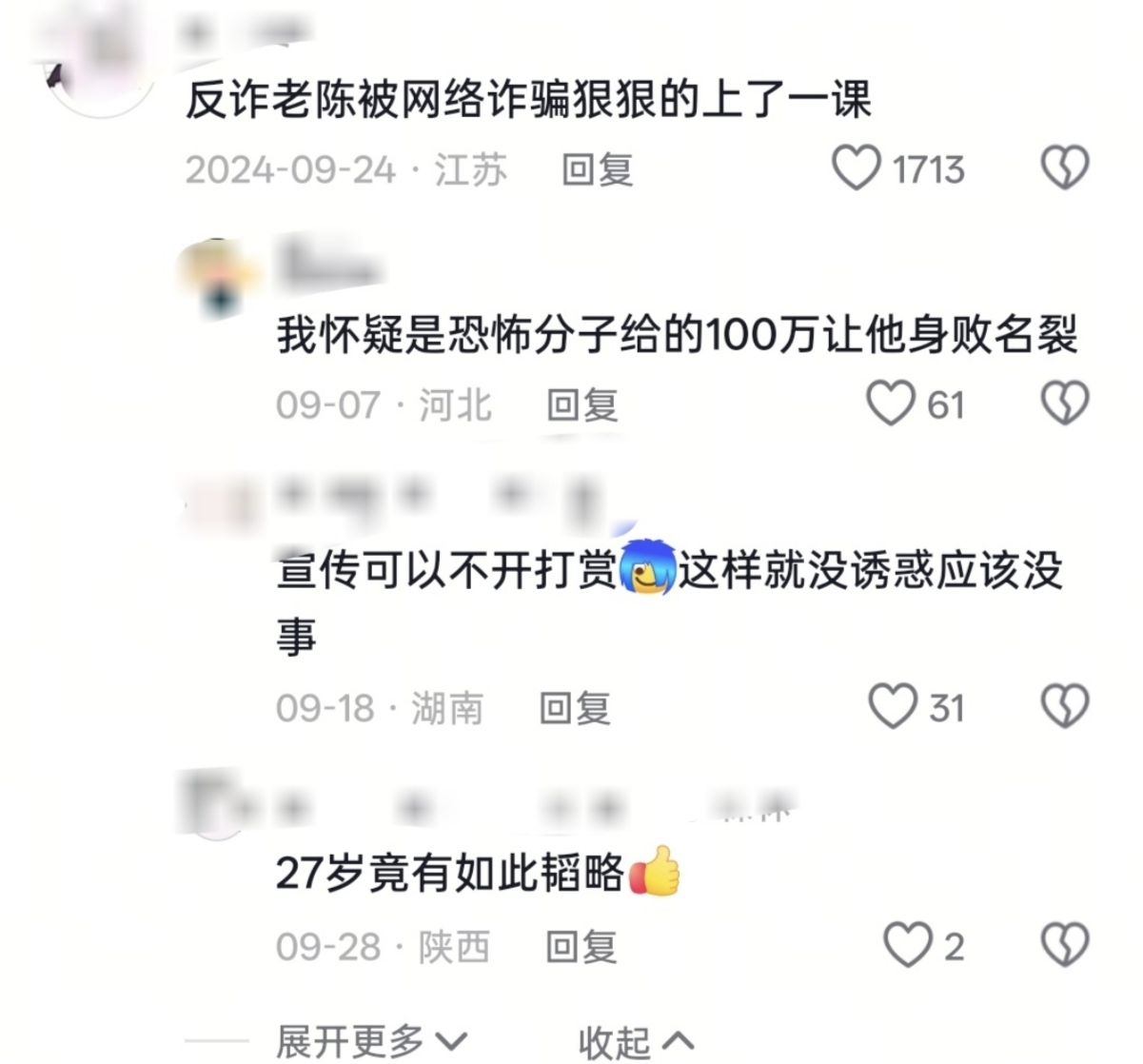The width and height of the screenshot is (1143, 1064).
Task: Reply to the 河北 comment via 回复
Action: (581, 405)
